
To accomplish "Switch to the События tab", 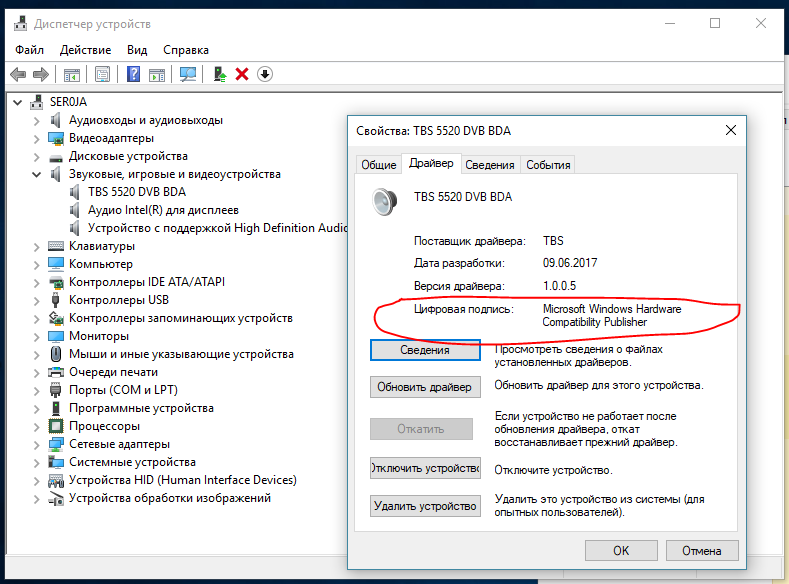I will click(x=548, y=165).
